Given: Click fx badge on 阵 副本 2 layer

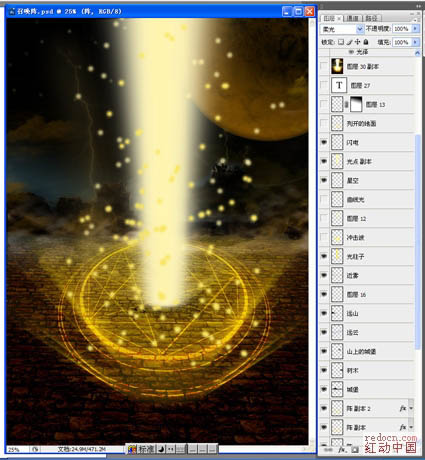Looking at the screenshot, I should pyautogui.click(x=403, y=408).
